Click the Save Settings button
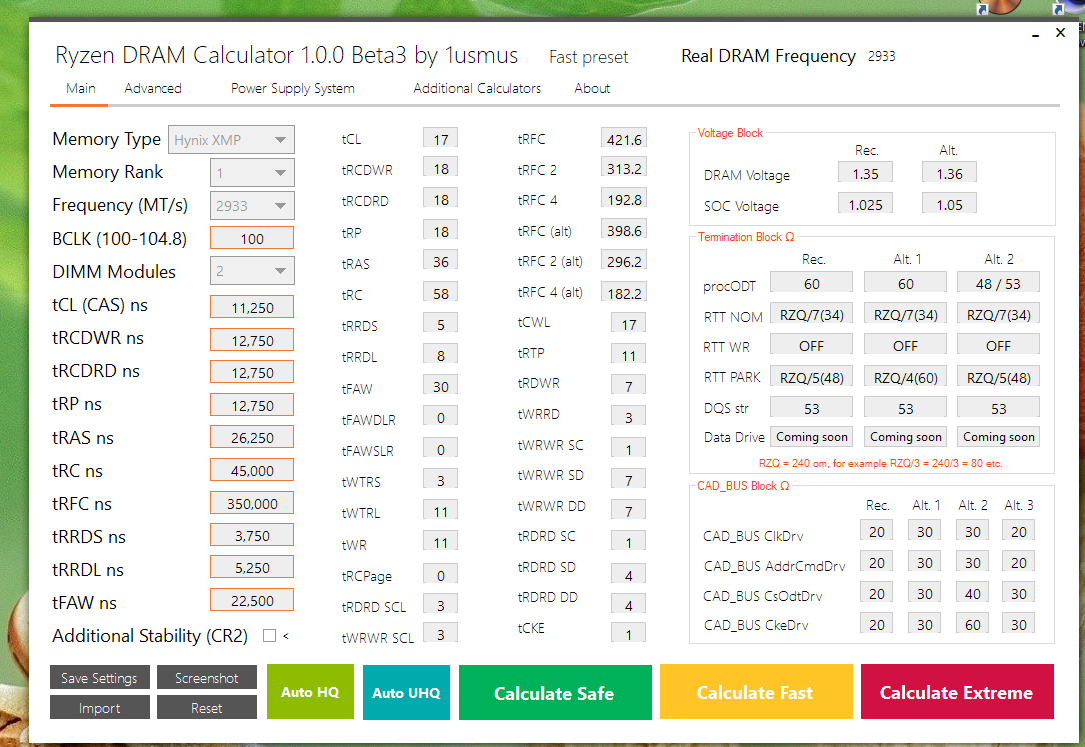 click(x=100, y=678)
